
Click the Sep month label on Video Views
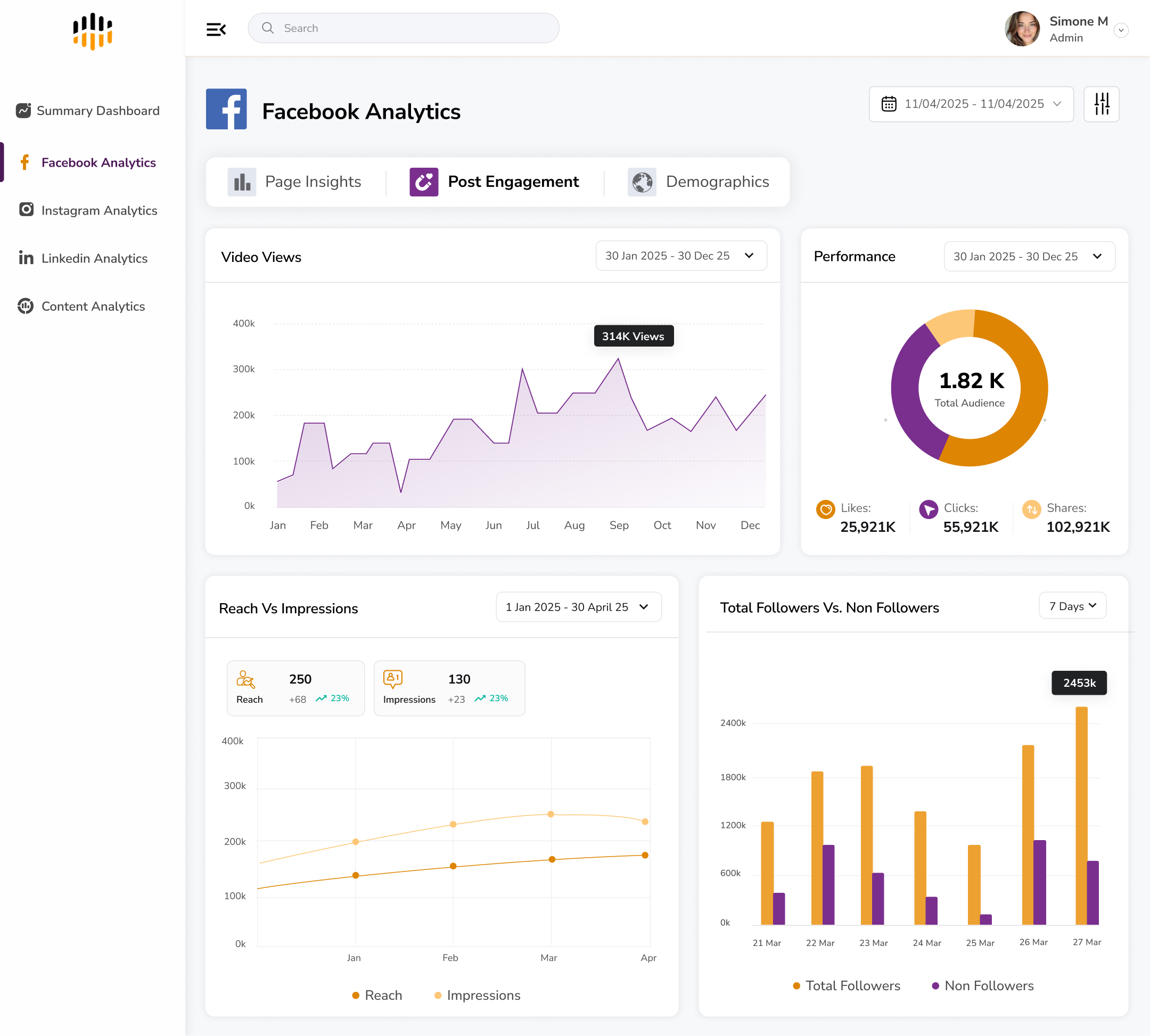(x=619, y=525)
